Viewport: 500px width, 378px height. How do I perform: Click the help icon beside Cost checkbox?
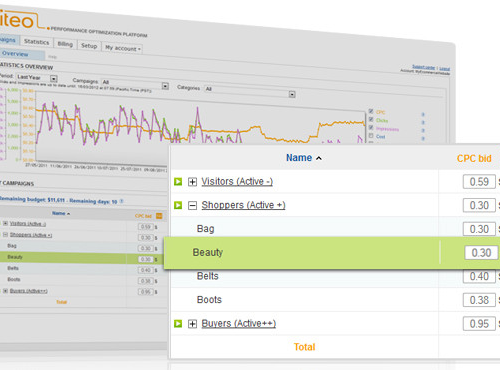[x=423, y=138]
